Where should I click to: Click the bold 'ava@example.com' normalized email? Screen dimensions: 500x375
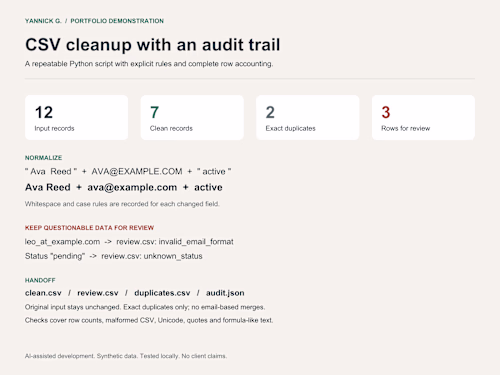coord(132,187)
